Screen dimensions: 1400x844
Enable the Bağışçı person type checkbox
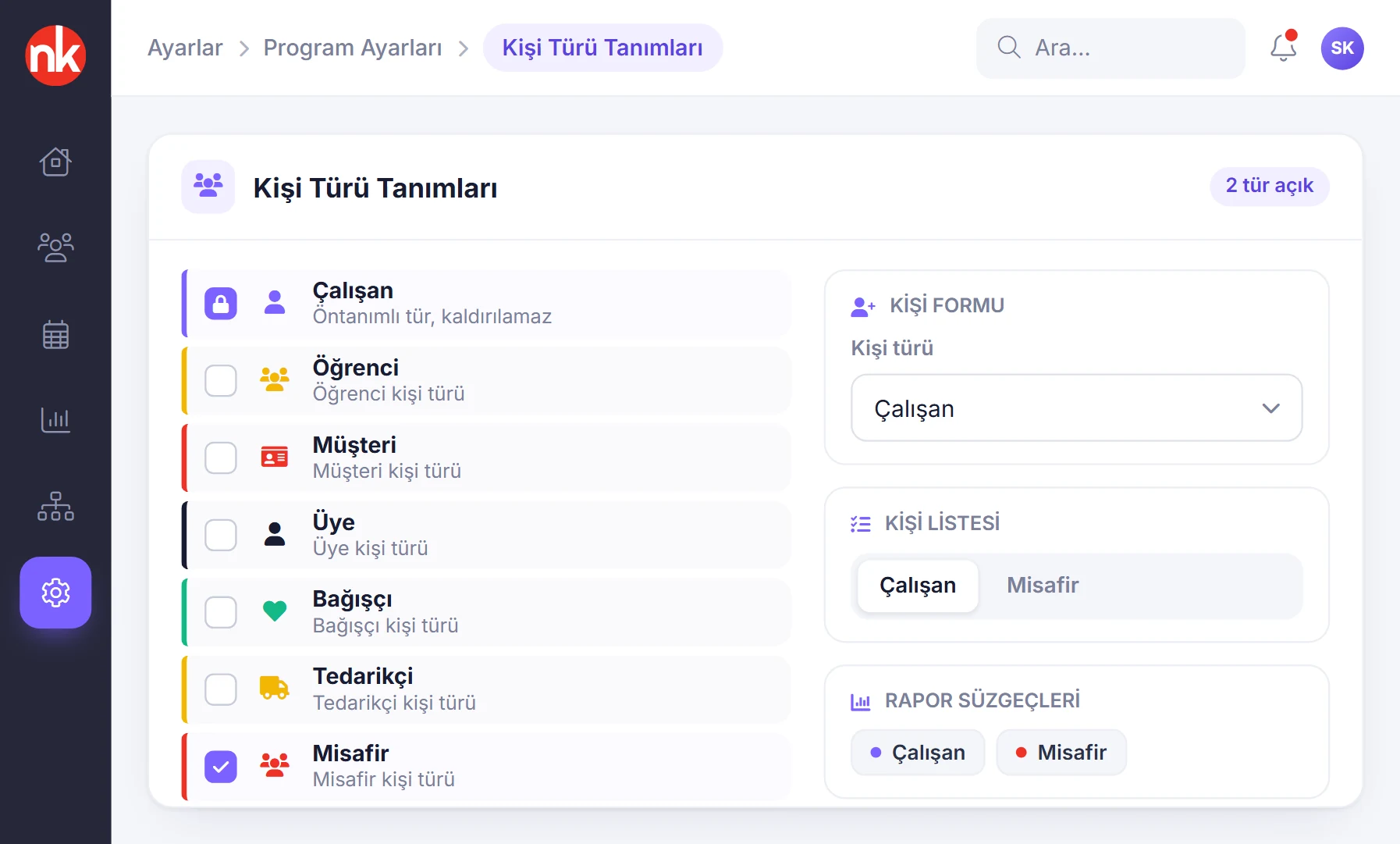[221, 612]
